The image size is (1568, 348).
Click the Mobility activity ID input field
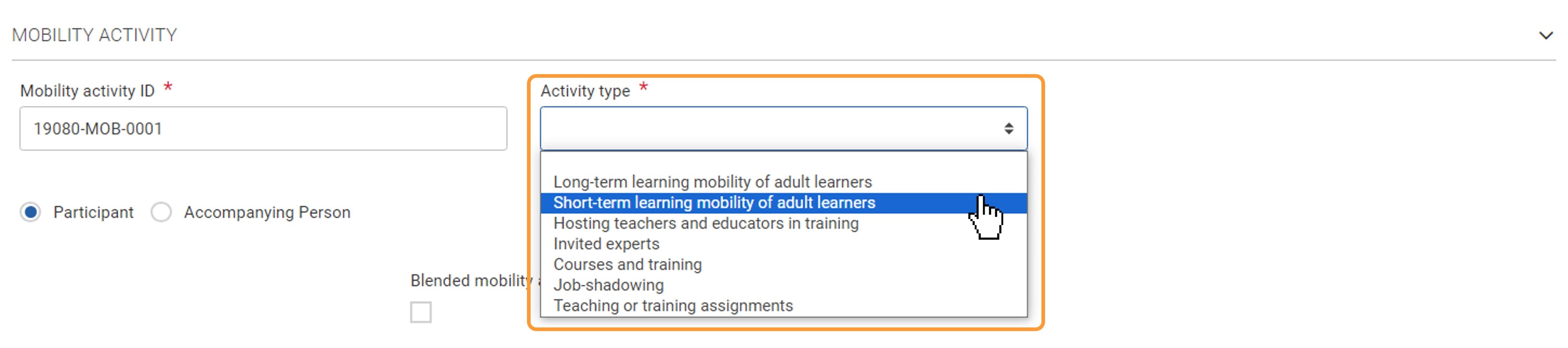[263, 128]
